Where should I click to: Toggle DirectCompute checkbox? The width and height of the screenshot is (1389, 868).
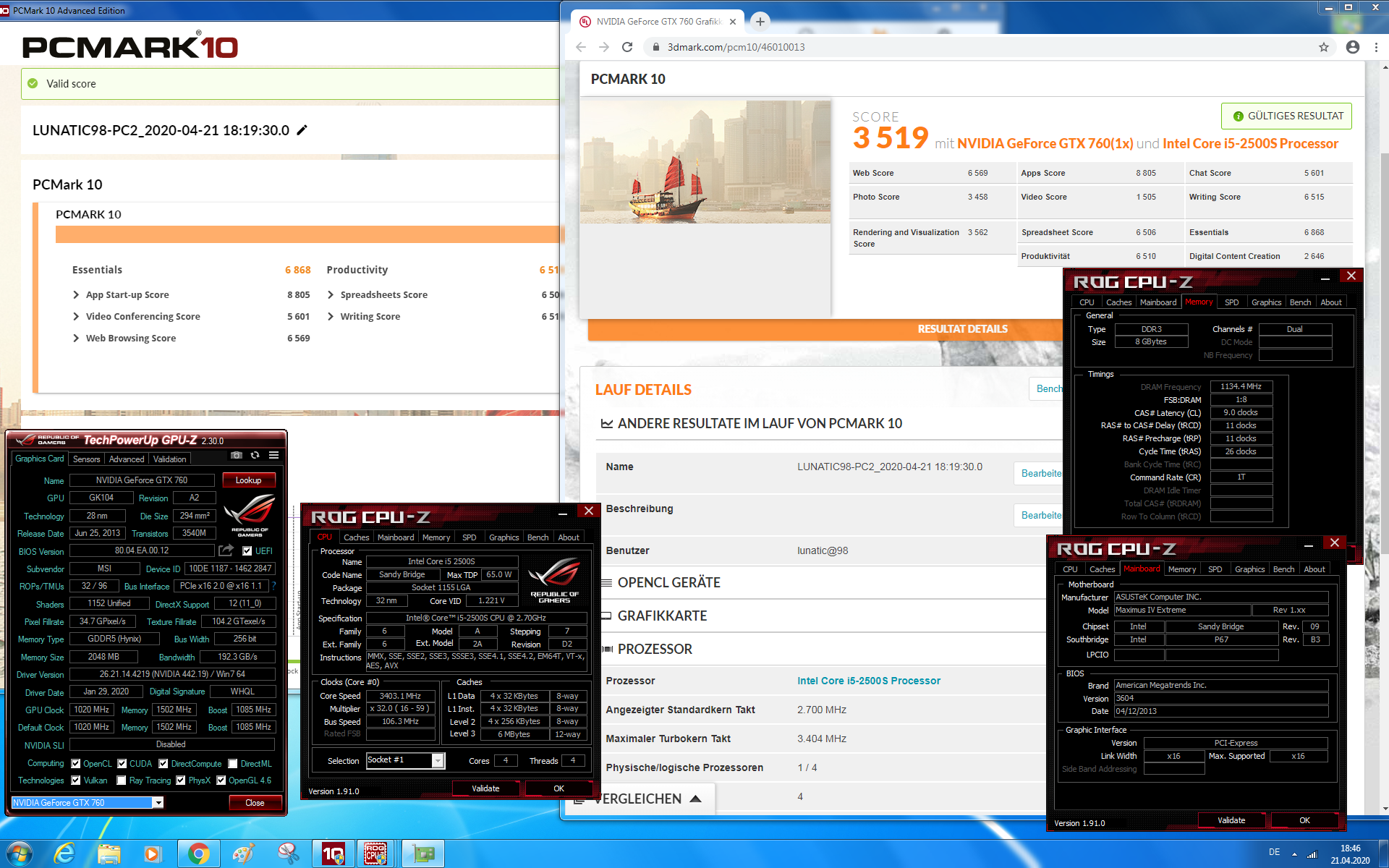tap(163, 763)
